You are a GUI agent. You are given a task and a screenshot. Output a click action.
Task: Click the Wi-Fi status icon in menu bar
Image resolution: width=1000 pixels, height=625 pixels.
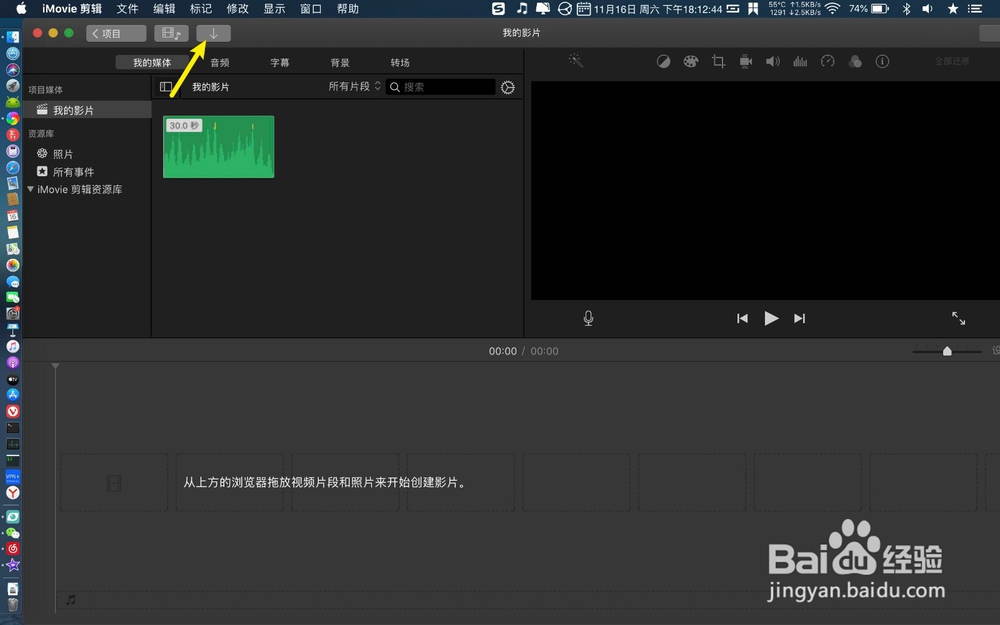(832, 8)
